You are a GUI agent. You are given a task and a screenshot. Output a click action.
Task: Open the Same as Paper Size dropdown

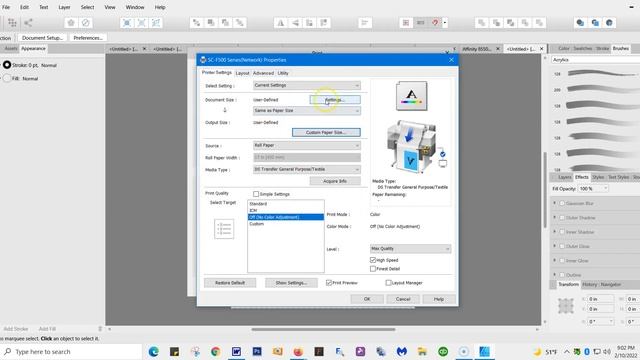click(307, 111)
